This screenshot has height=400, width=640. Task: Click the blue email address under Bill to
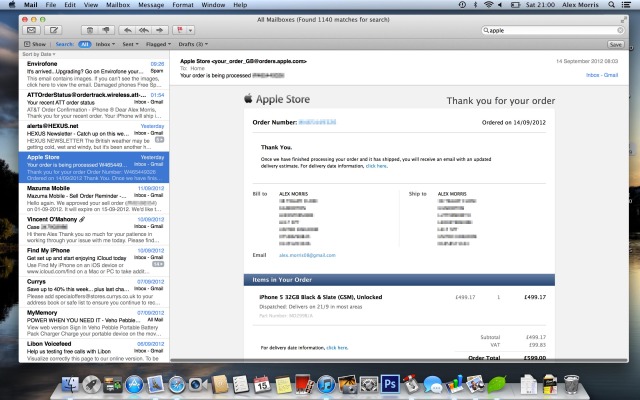307,255
